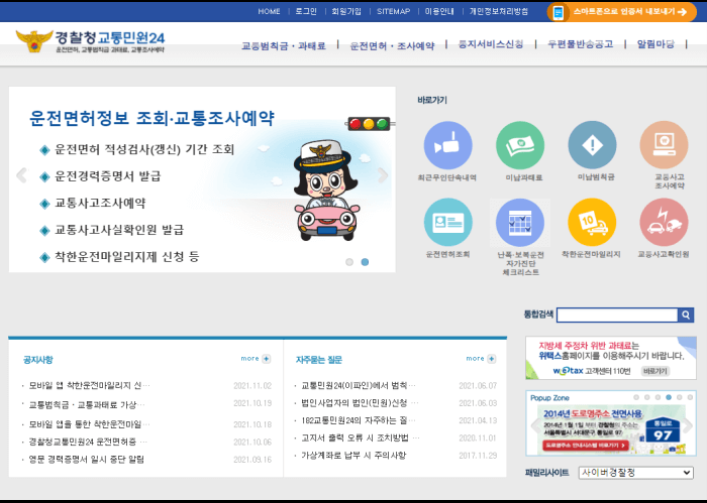This screenshot has width=707, height=503.
Task: Open notice 영문 경력증명서 일시 중단 알림
Action: pyautogui.click(x=87, y=459)
